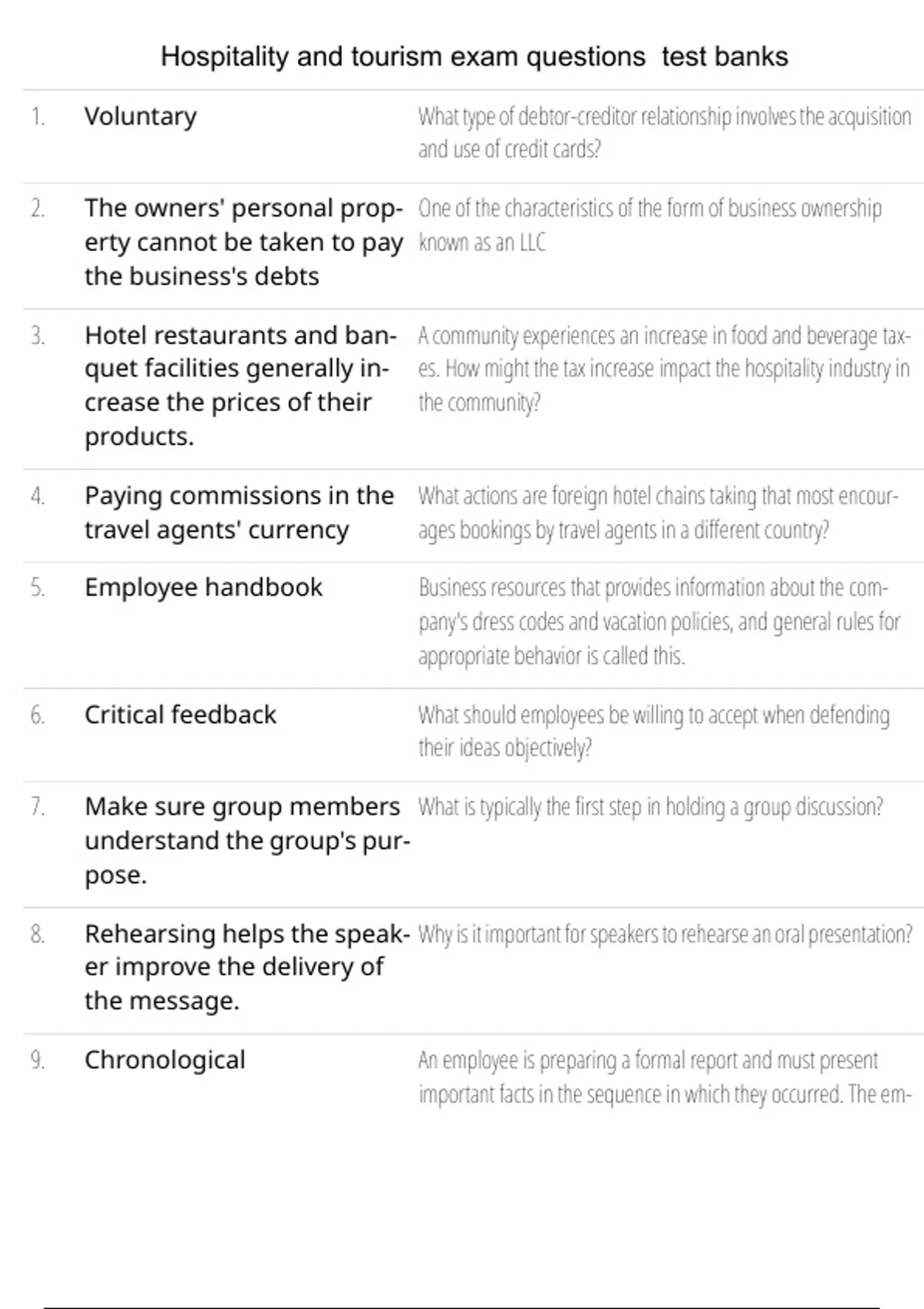Click the foreign hotel chains bookings question
The height and width of the screenshot is (1309, 924).
[658, 513]
